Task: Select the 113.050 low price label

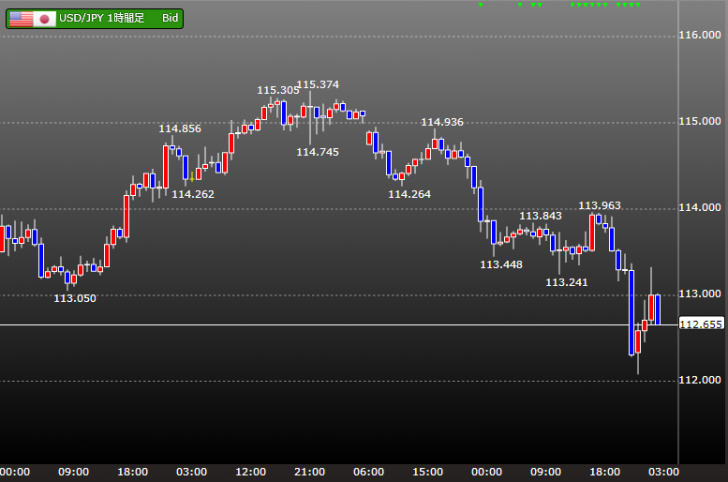Action: 75,298
